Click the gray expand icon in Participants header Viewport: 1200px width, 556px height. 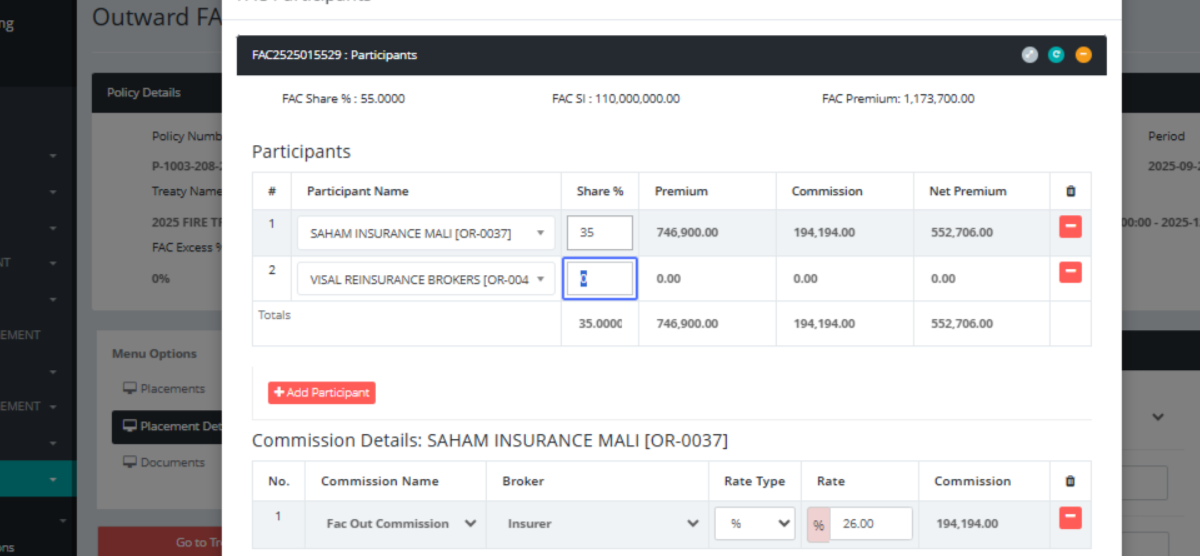pos(1030,55)
